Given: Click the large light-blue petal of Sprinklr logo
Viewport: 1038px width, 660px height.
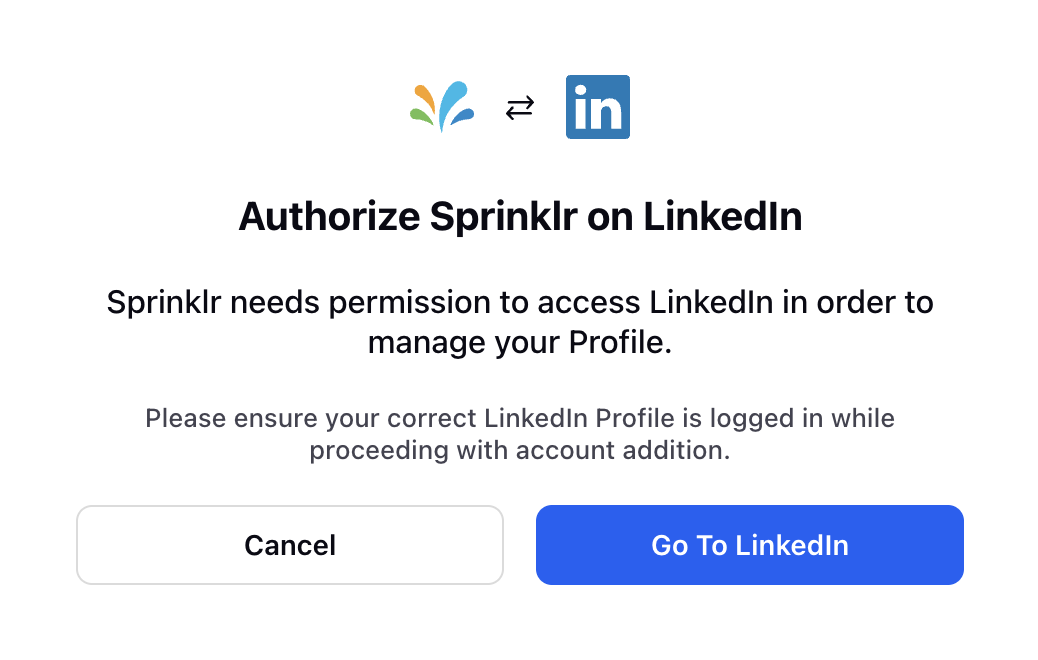Looking at the screenshot, I should coord(453,103).
